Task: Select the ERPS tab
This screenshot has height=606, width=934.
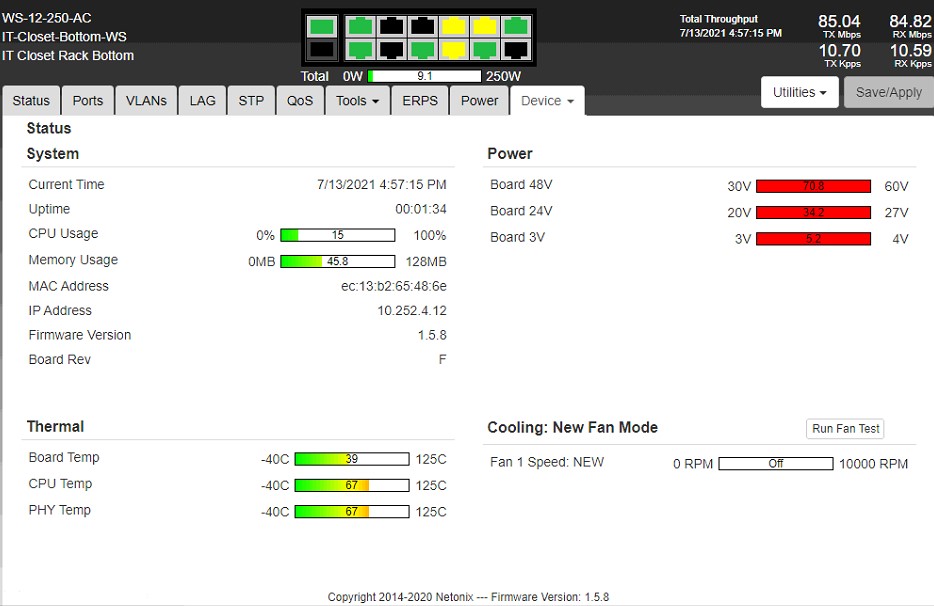Action: pyautogui.click(x=420, y=101)
